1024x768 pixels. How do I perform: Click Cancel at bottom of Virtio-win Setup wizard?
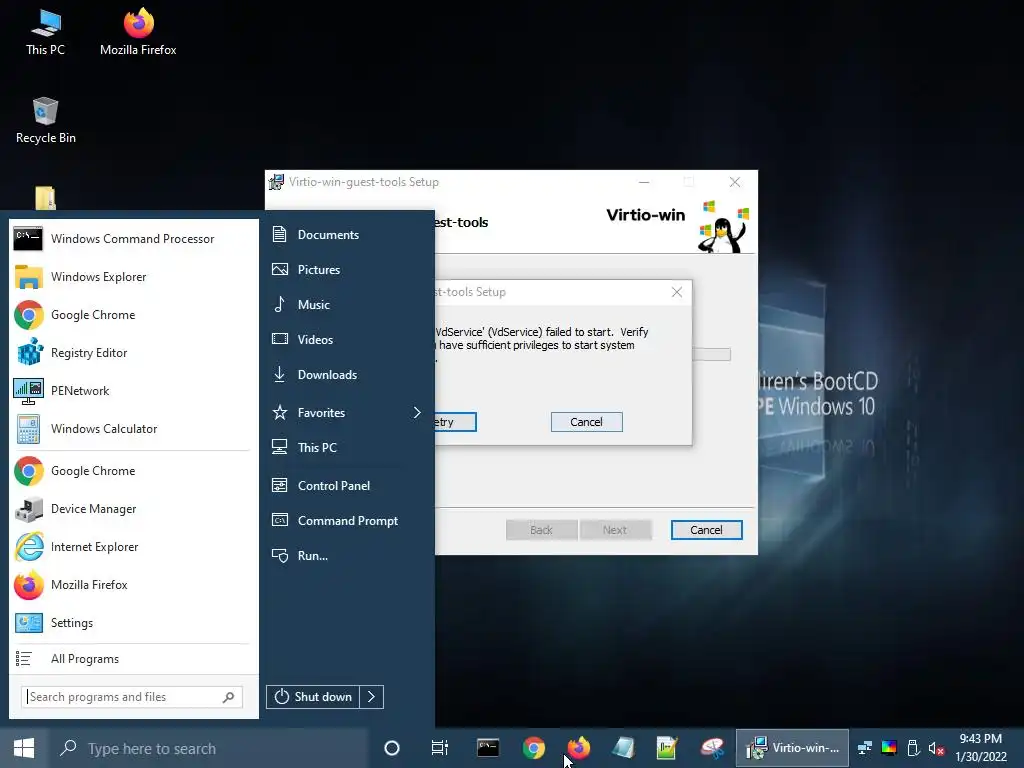(x=707, y=530)
